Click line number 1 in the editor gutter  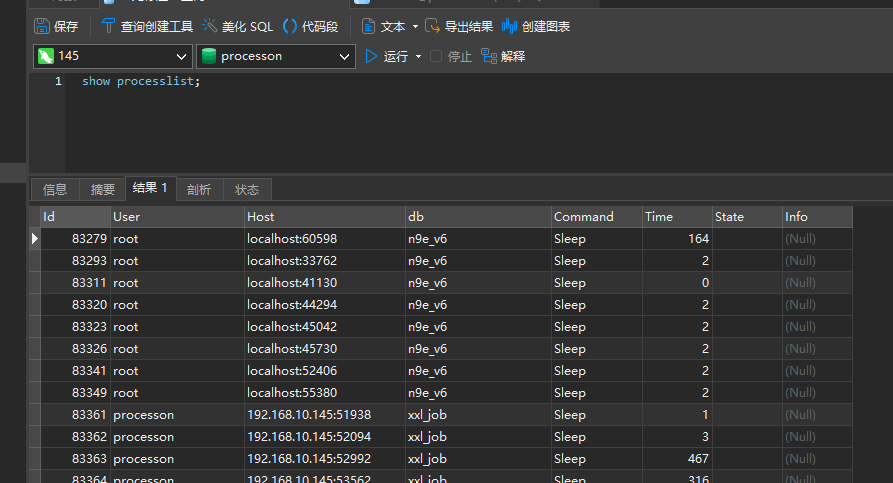(x=58, y=81)
